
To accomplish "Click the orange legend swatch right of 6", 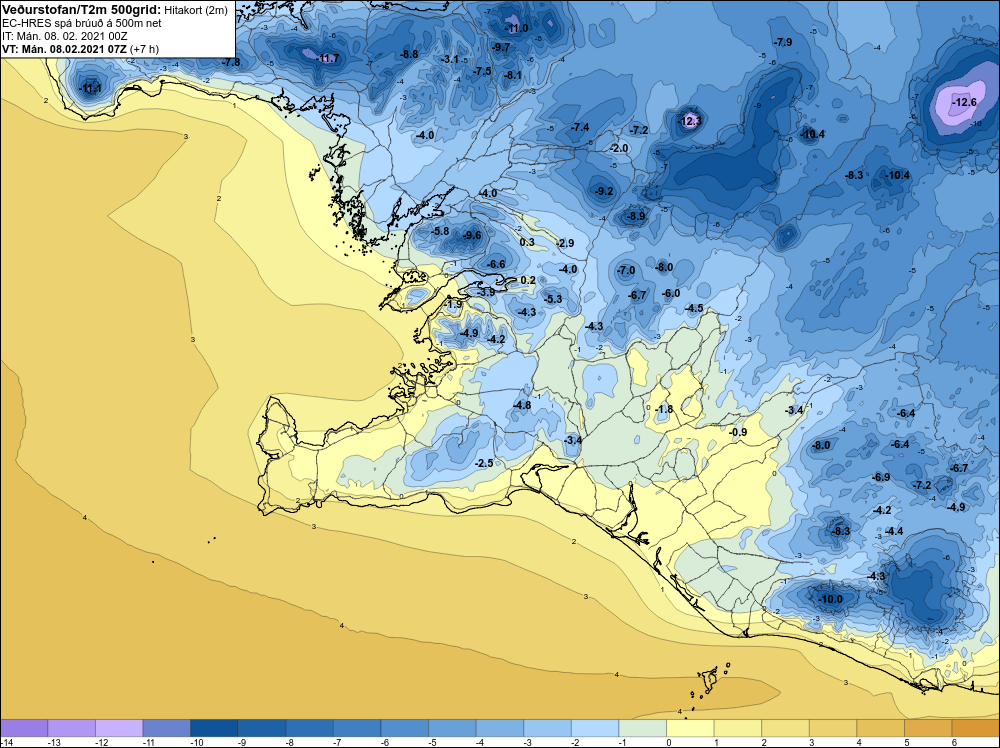I will (976, 728).
